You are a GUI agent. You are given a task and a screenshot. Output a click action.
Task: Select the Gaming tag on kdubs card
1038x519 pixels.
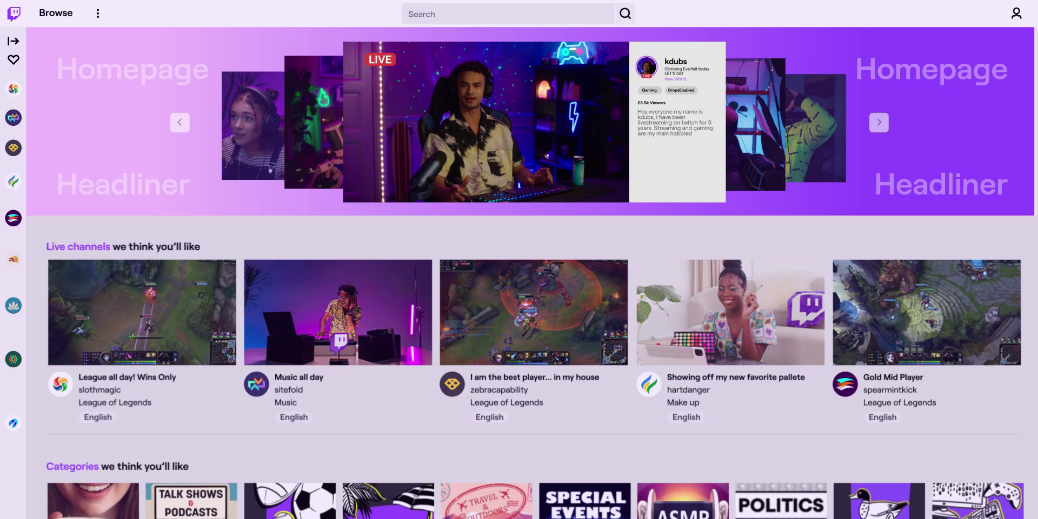point(649,90)
